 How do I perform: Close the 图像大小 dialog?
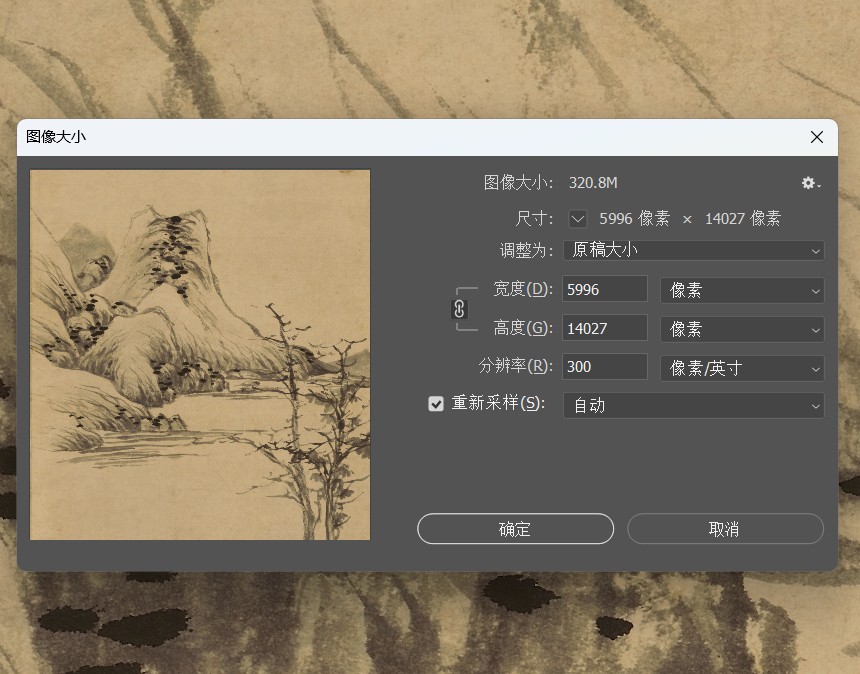(x=817, y=137)
